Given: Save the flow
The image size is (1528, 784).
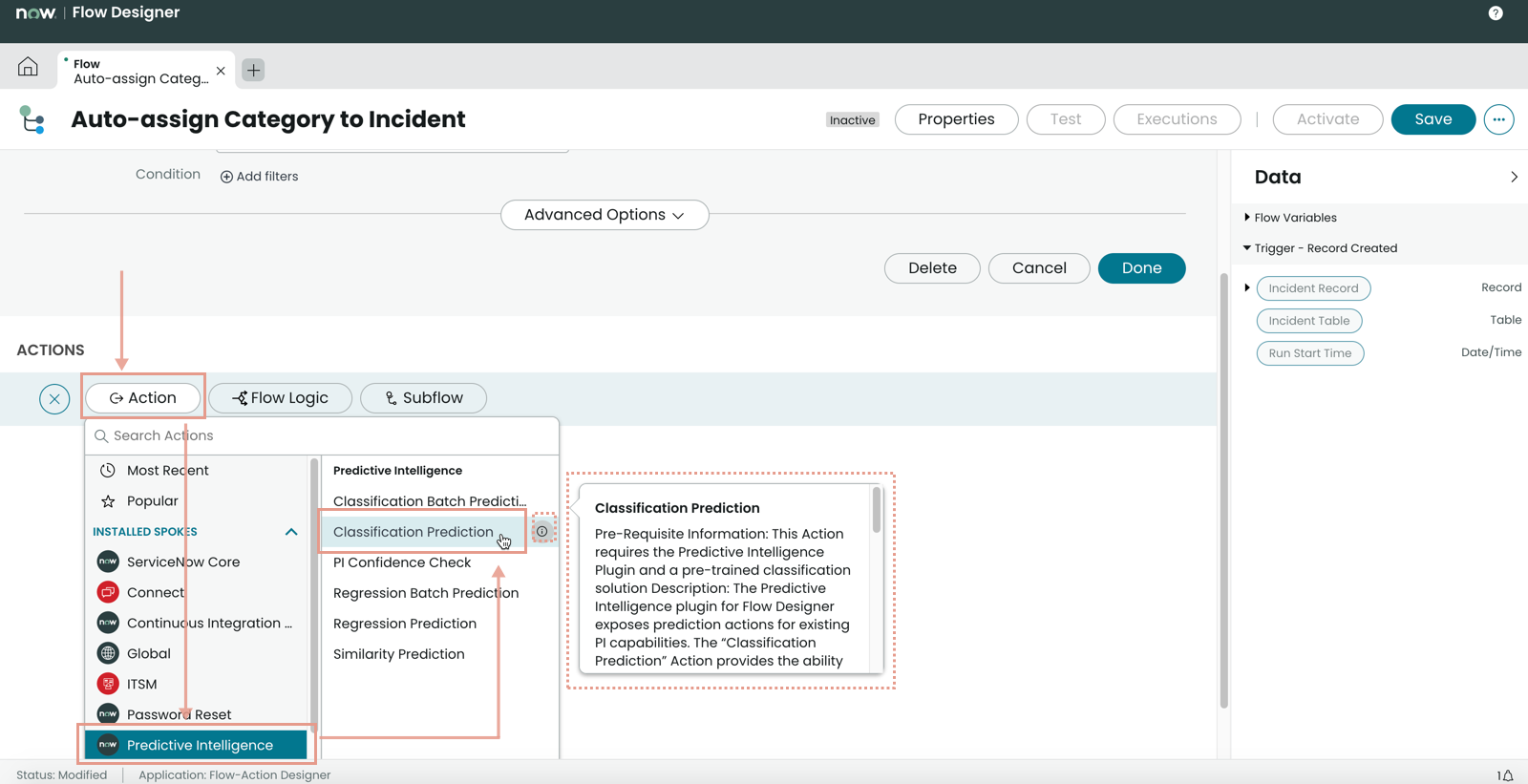Looking at the screenshot, I should tap(1433, 119).
